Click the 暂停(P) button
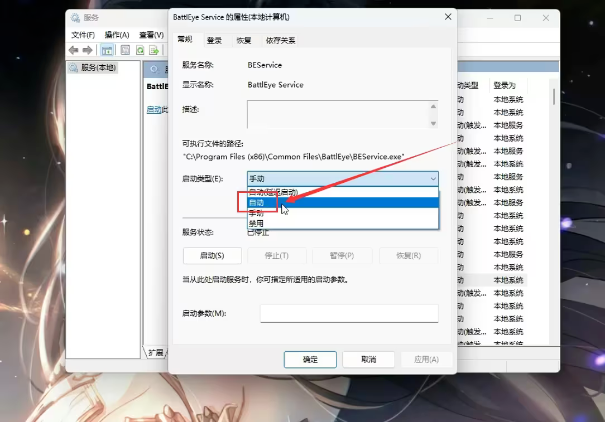The image size is (605, 422). (x=342, y=255)
